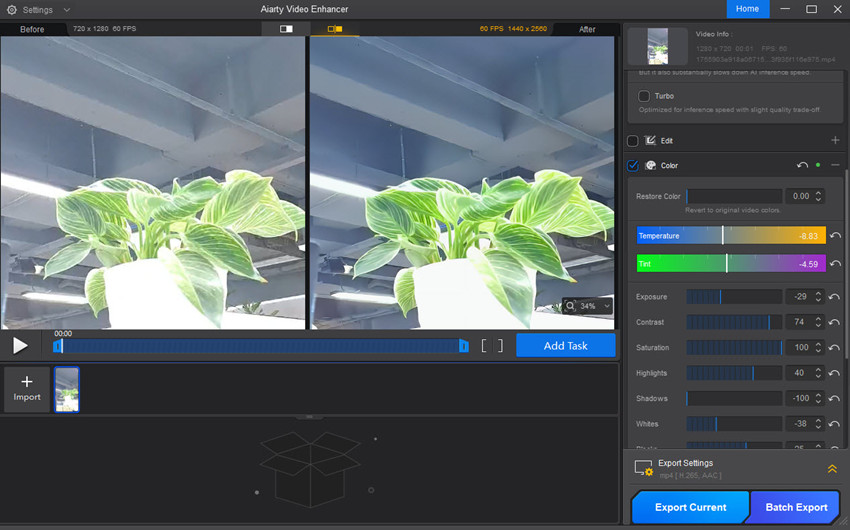Click the zoom magnifier icon

click(x=570, y=306)
